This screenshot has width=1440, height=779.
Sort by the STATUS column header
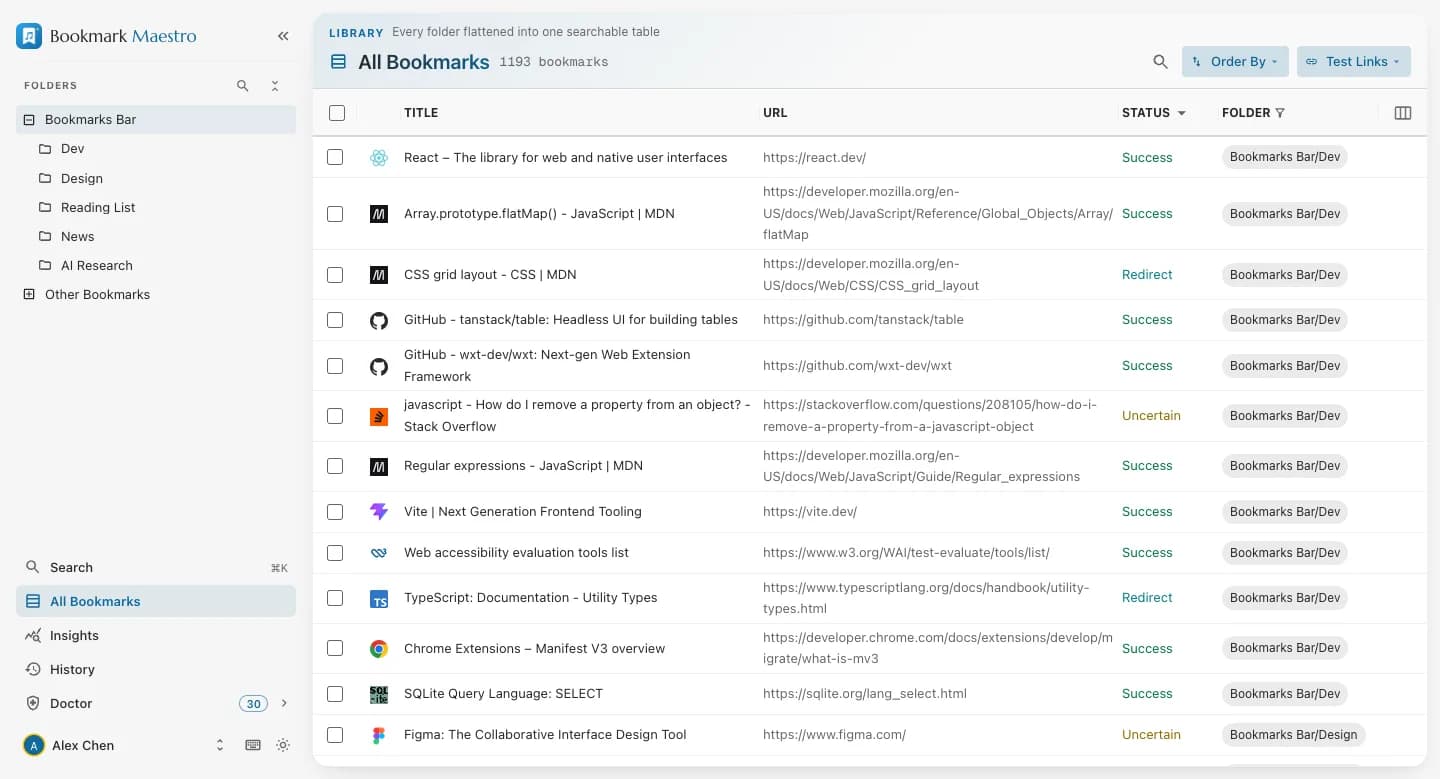(1153, 113)
